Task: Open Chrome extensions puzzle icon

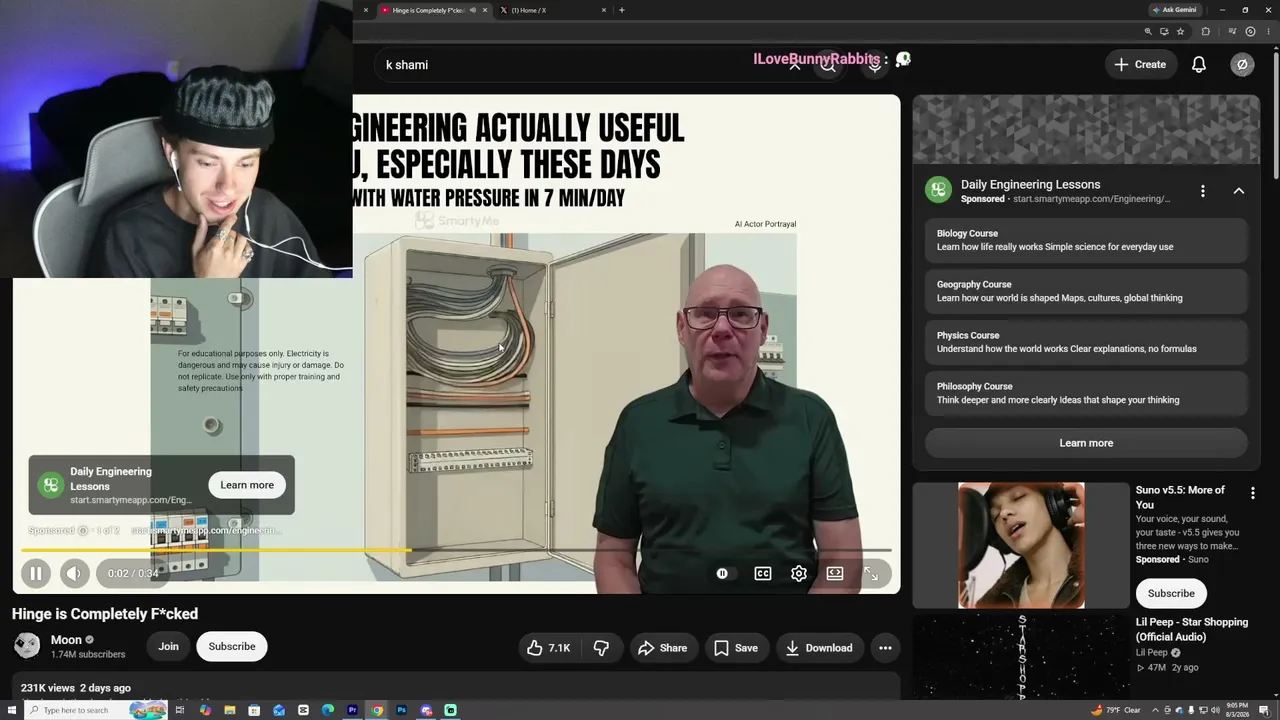Action: point(1205,31)
